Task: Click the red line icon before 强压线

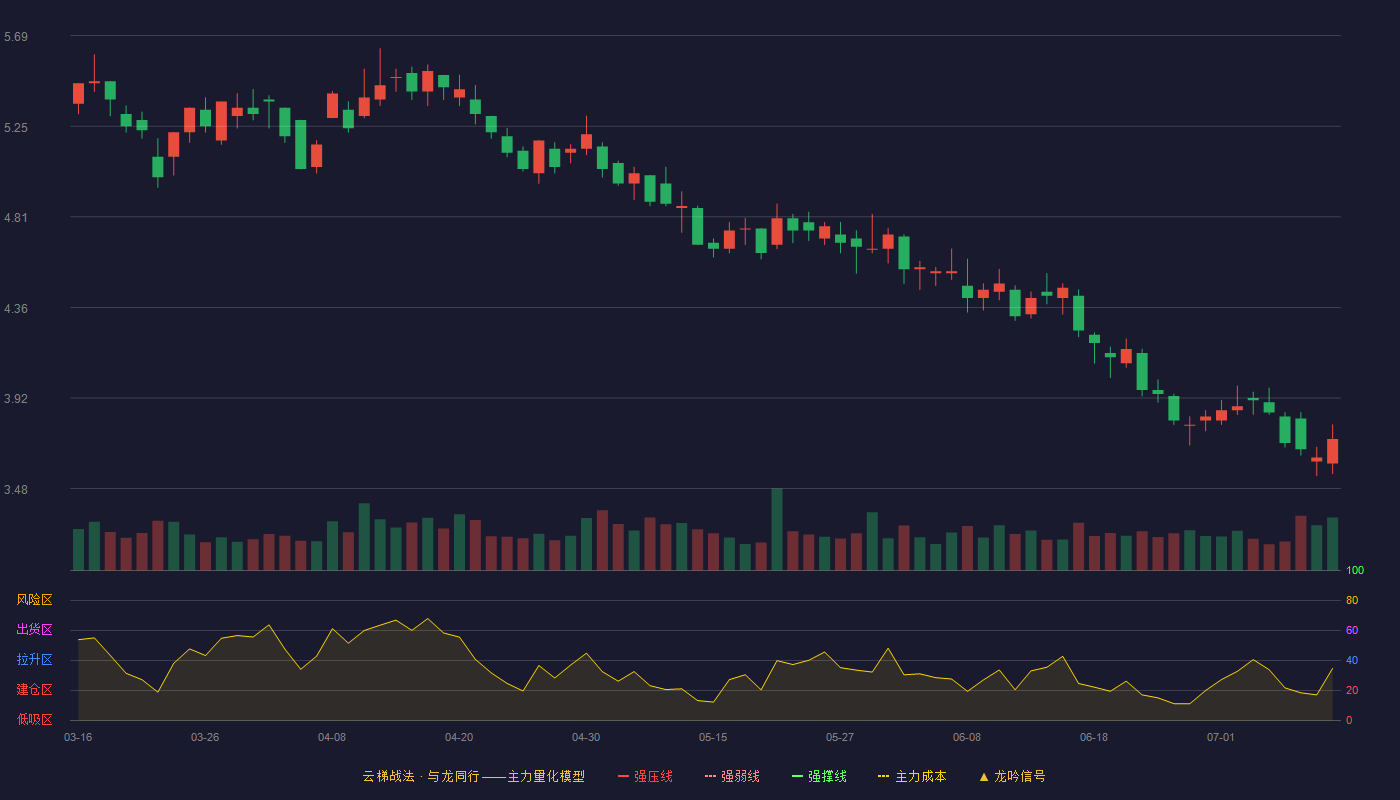Action: (624, 776)
